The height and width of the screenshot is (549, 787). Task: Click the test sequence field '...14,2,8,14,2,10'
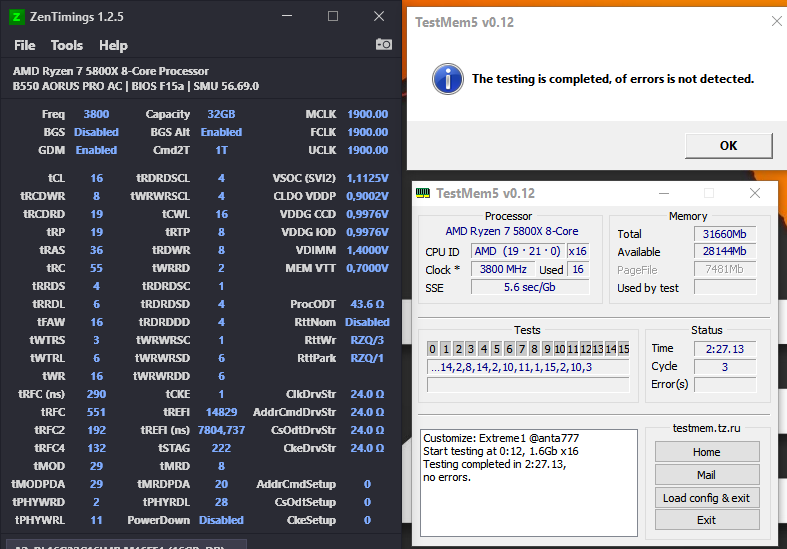tap(528, 367)
